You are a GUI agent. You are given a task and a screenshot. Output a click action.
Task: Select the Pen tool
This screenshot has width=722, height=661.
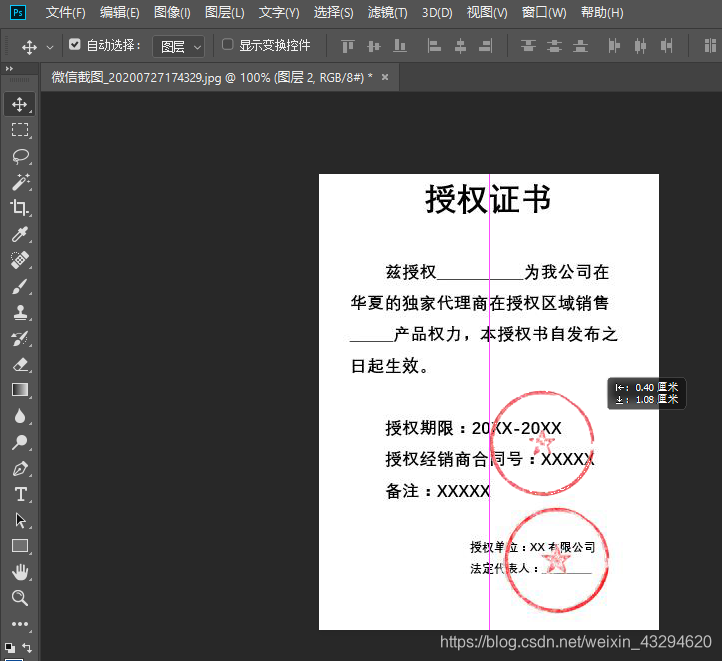20,468
